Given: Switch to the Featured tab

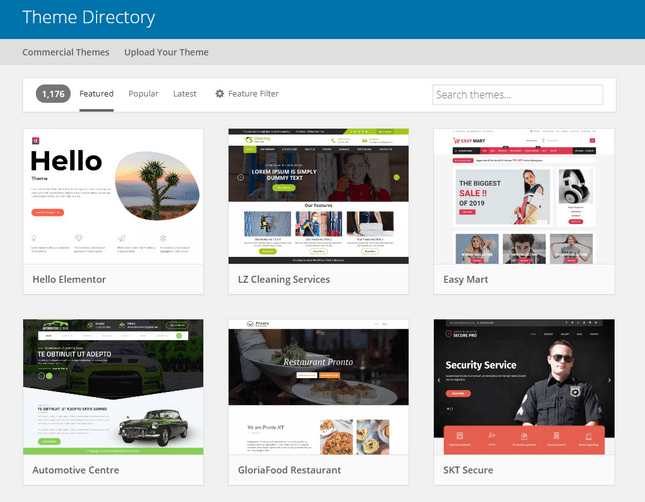Looking at the screenshot, I should (x=97, y=94).
